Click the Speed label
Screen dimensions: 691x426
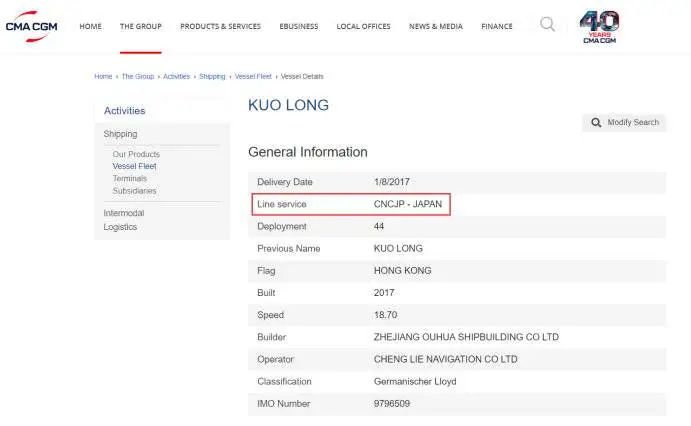click(271, 315)
